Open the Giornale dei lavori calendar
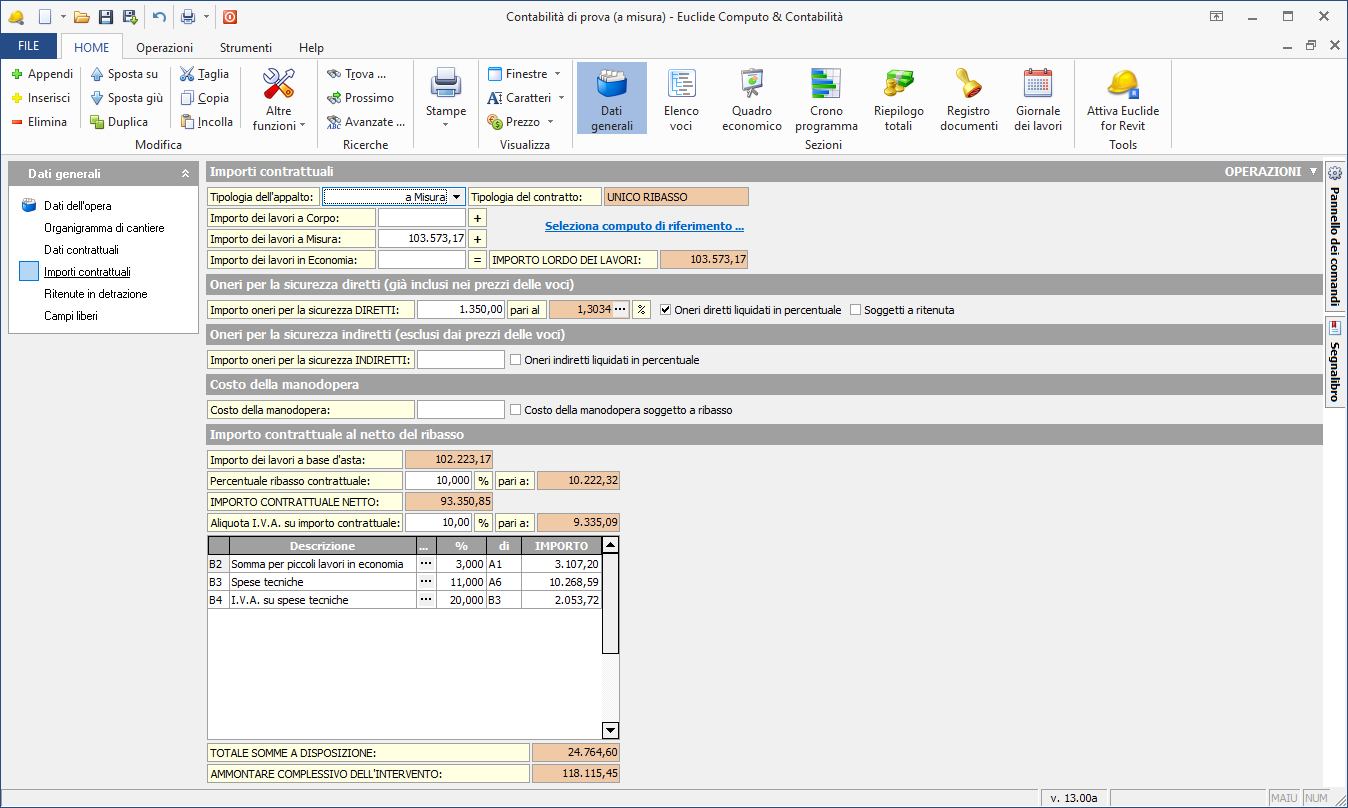The image size is (1348, 808). click(1038, 98)
